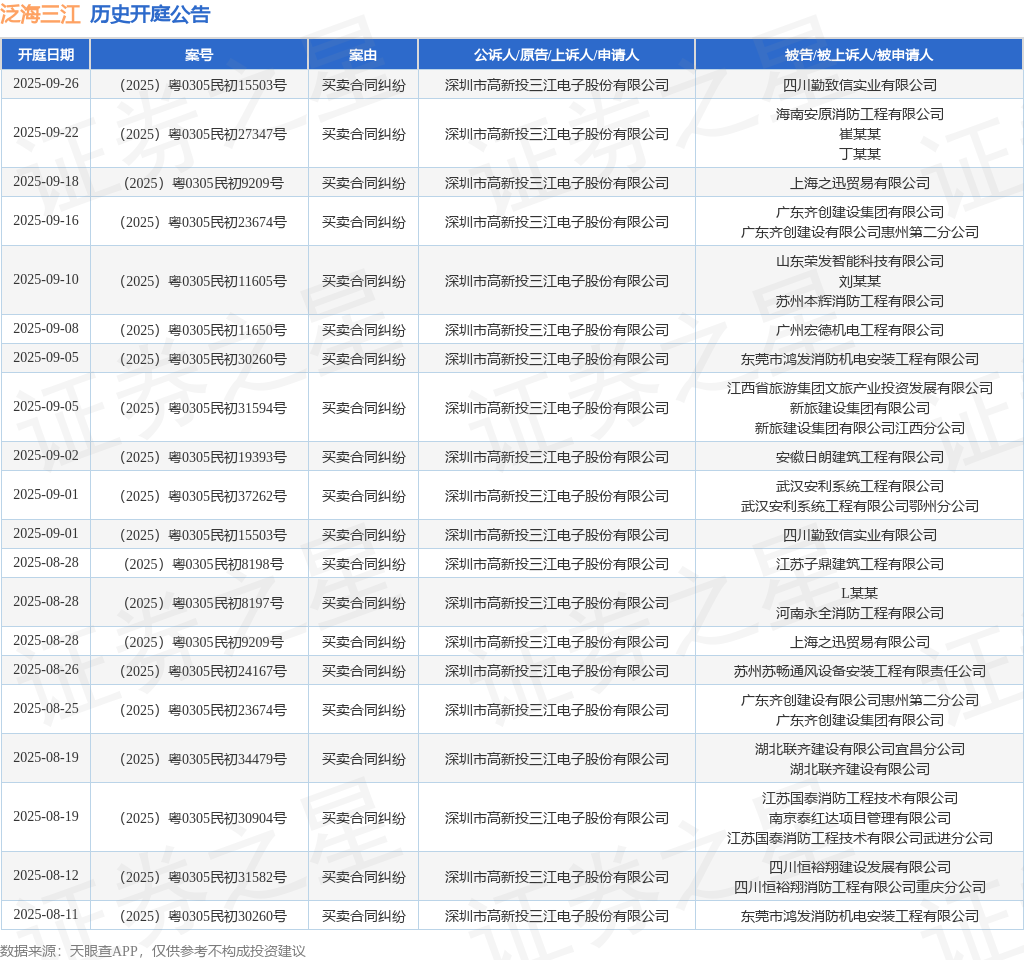1024x960 pixels.
Task: Click defendant 安徽日朗建筑工程有限公司
Action: (859, 457)
